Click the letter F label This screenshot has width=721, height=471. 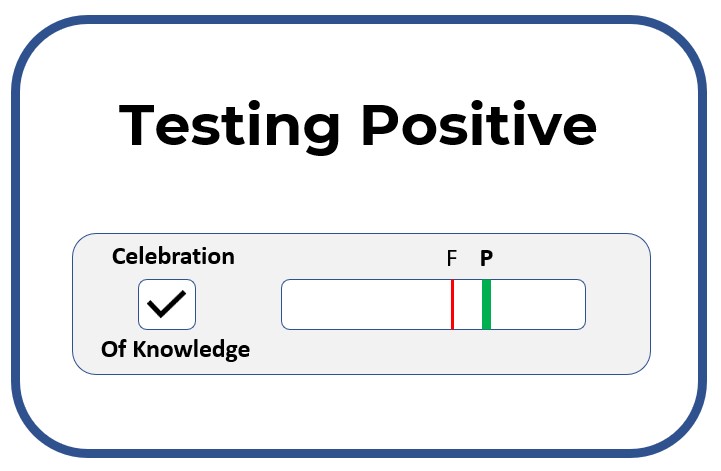pos(452,258)
